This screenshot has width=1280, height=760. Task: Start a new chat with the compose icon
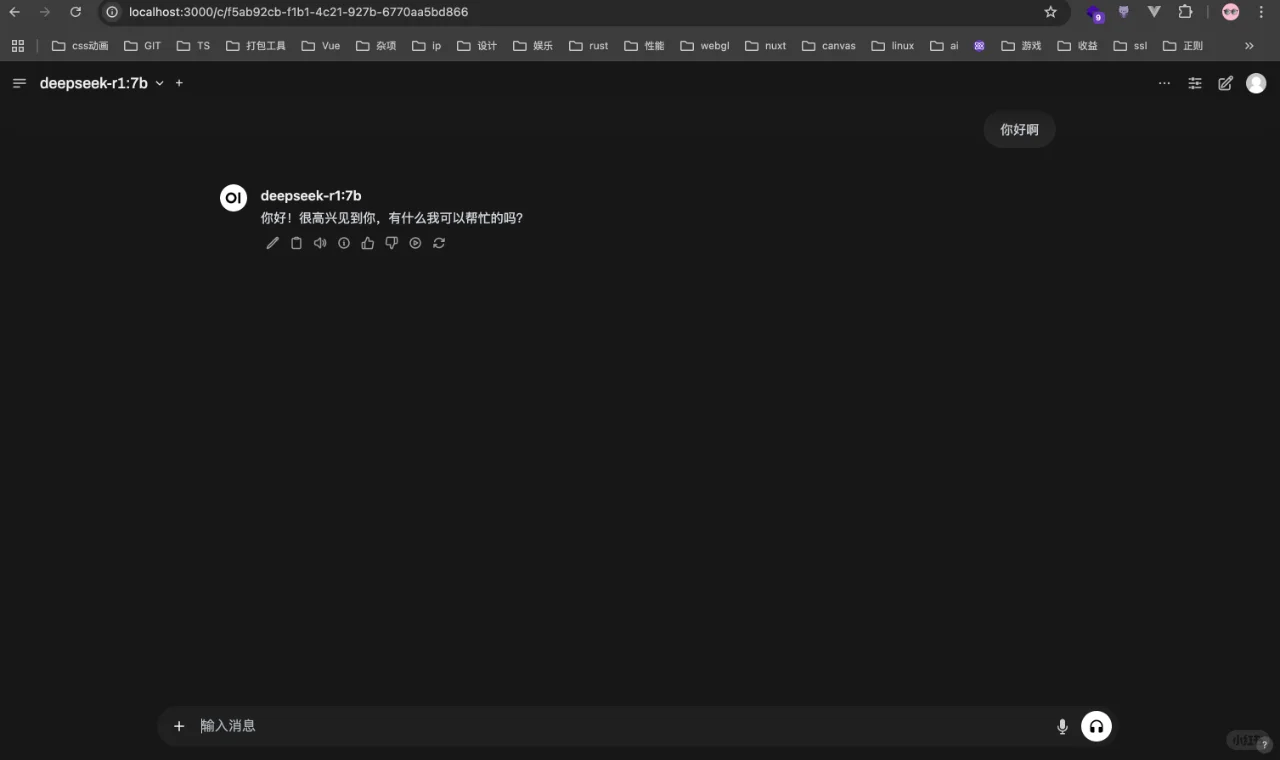(1225, 83)
